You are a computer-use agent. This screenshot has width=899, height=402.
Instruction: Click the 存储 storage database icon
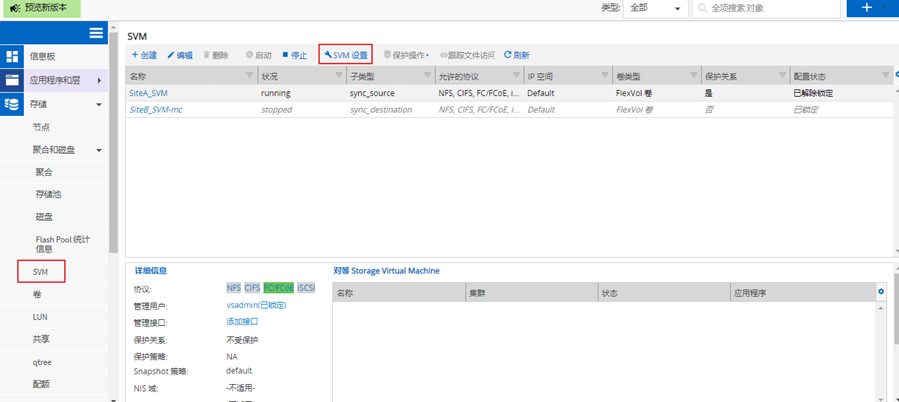pyautogui.click(x=13, y=104)
